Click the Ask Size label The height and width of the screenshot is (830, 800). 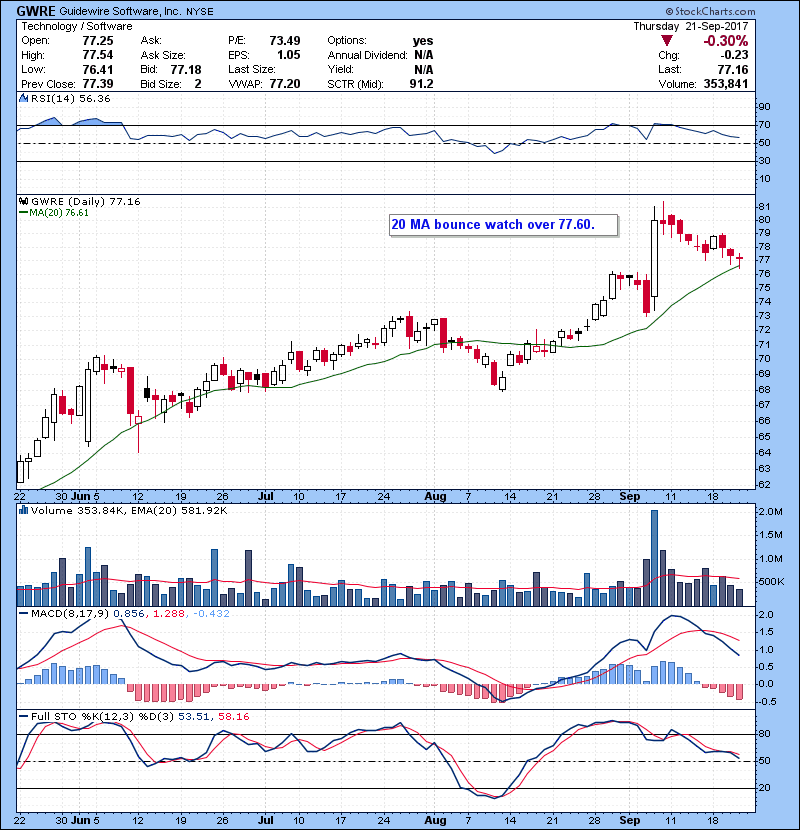163,55
